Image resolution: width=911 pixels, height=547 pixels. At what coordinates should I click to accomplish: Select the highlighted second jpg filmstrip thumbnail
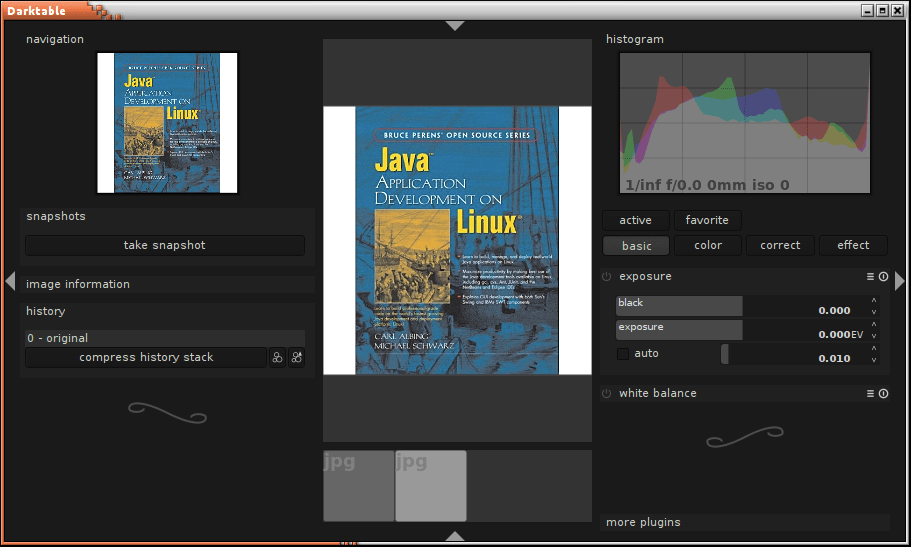[x=431, y=486]
